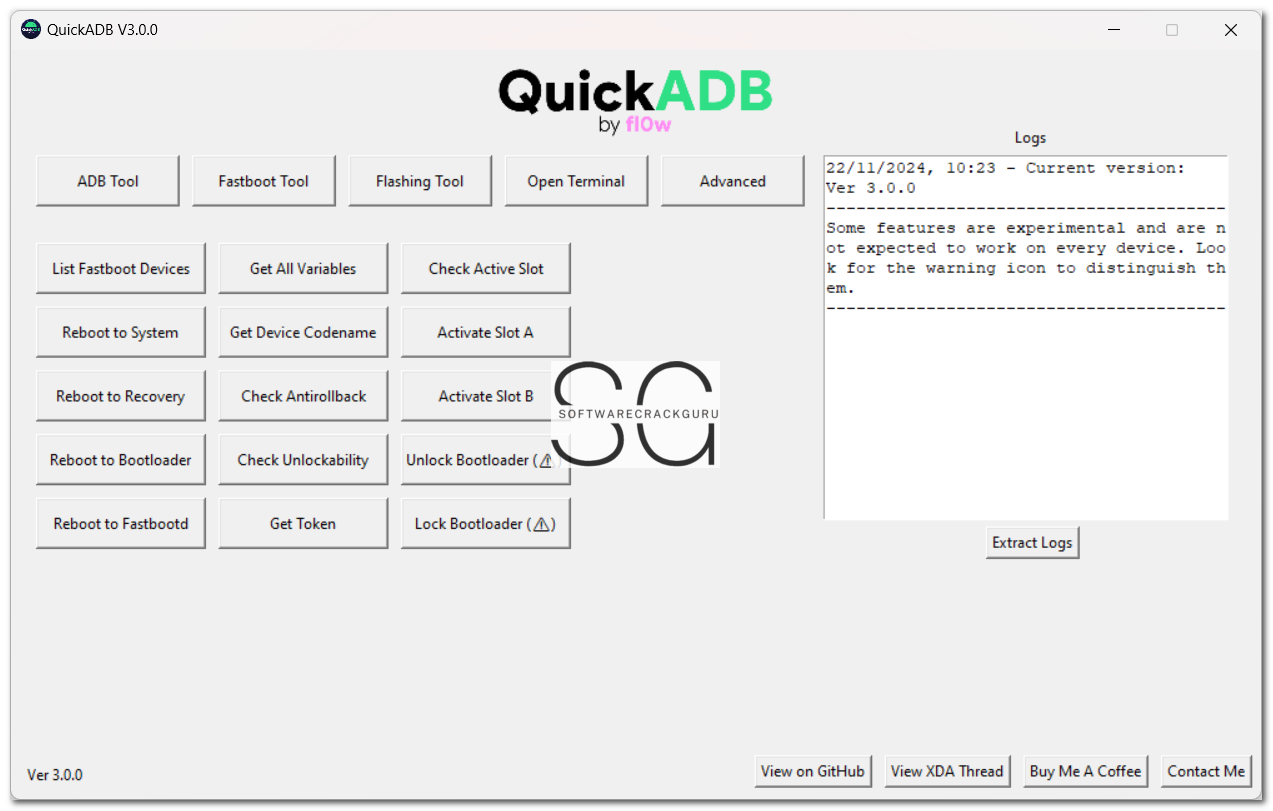Click the 'Logs' heading label

[x=1030, y=138]
